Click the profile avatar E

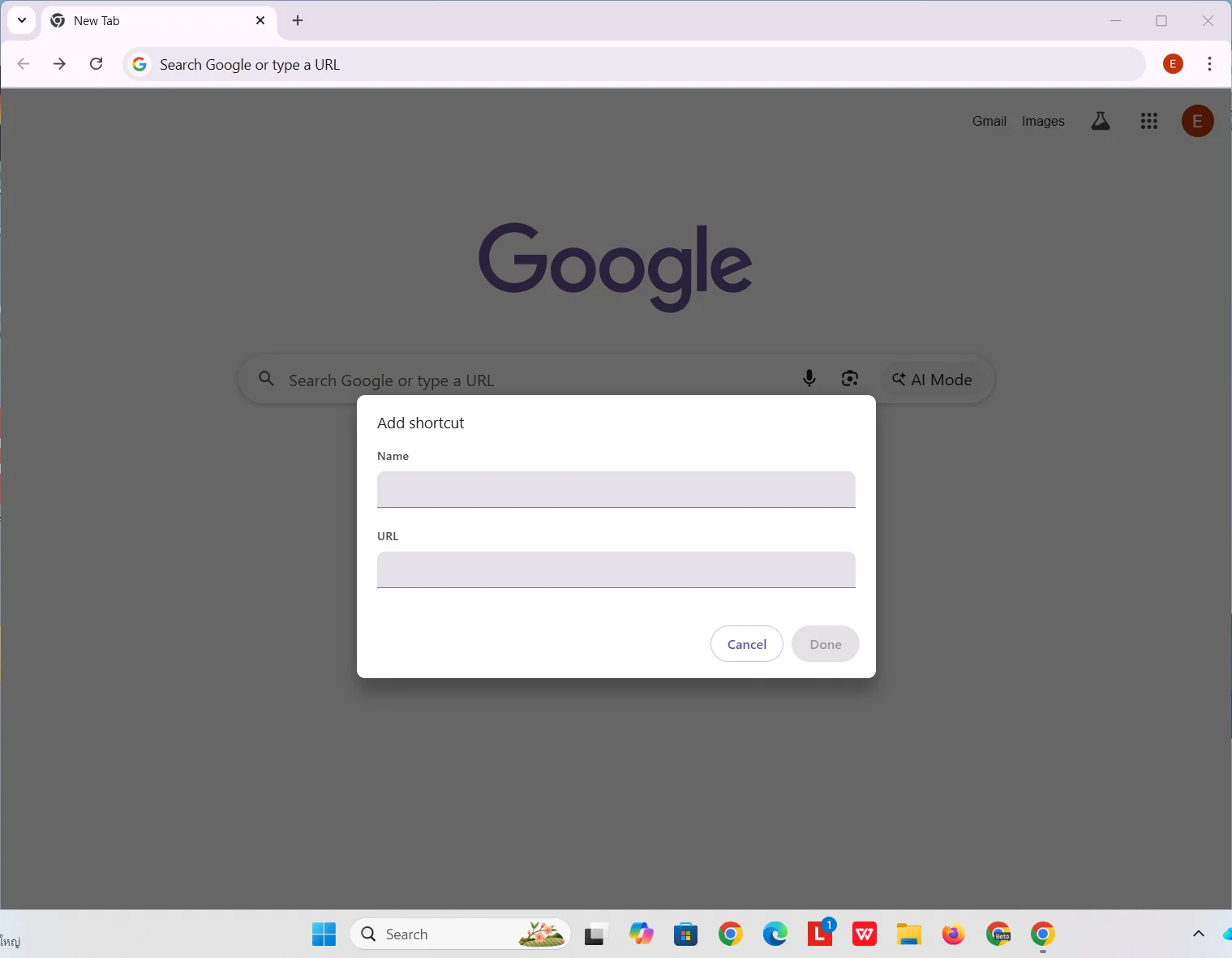(x=1197, y=120)
